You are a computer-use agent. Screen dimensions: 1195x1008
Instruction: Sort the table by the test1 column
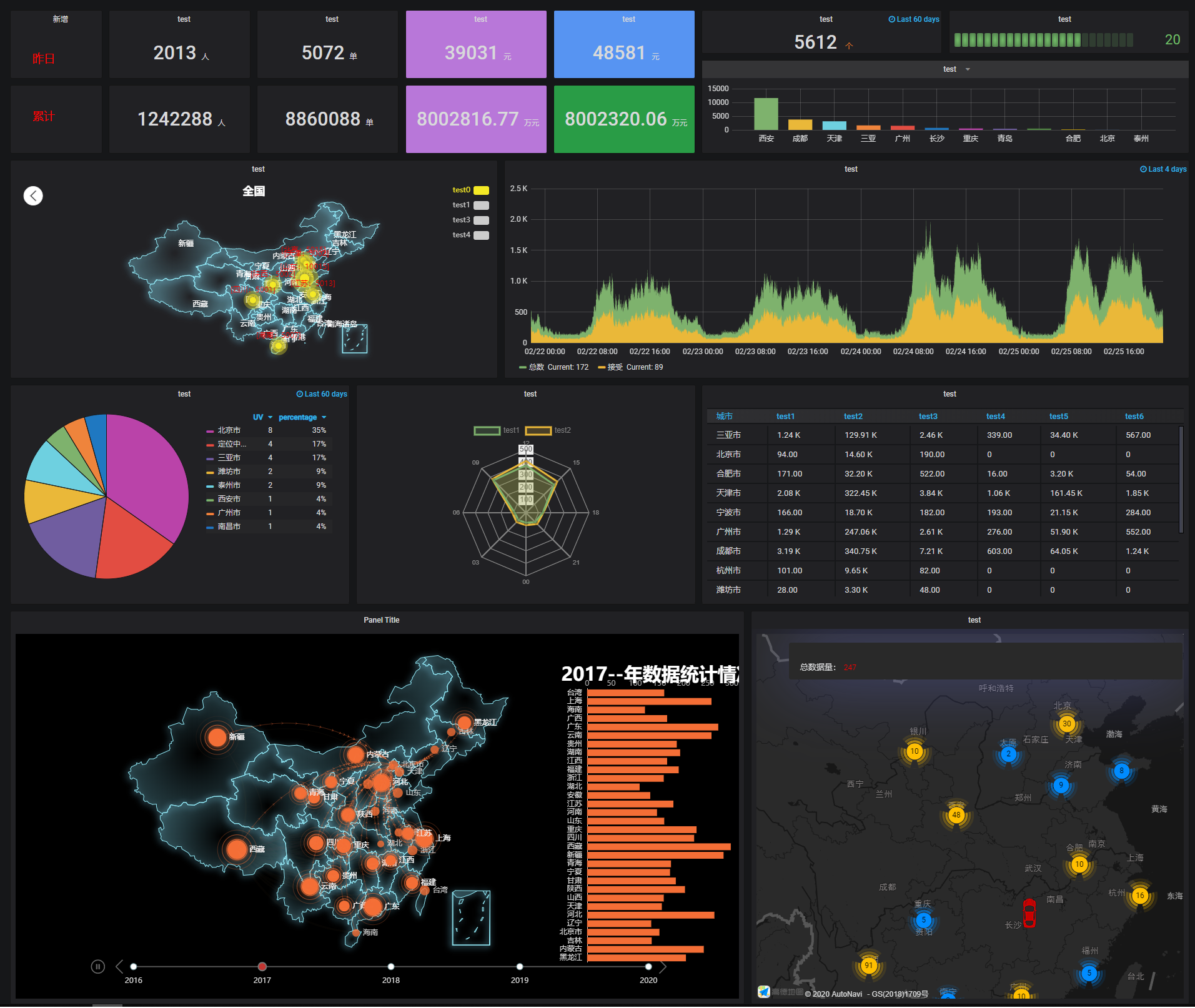[785, 416]
